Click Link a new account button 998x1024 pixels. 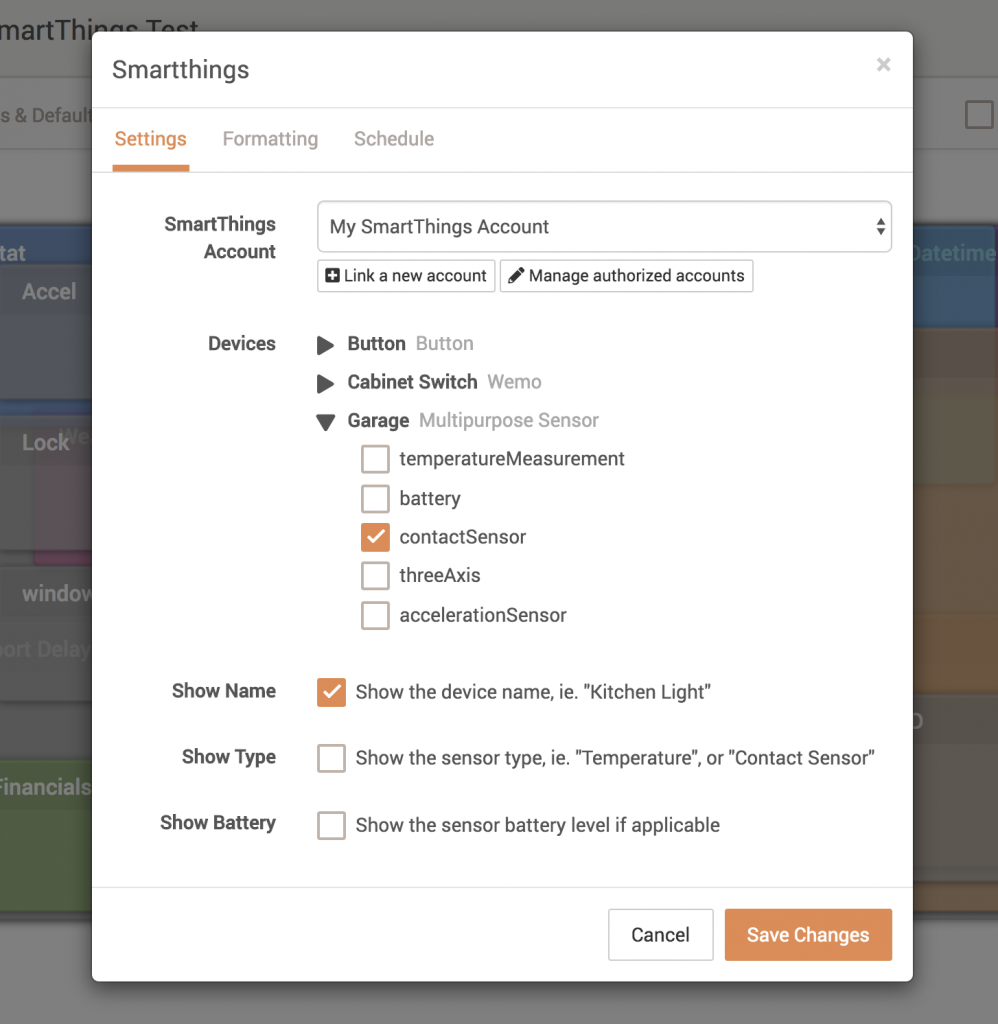[406, 276]
